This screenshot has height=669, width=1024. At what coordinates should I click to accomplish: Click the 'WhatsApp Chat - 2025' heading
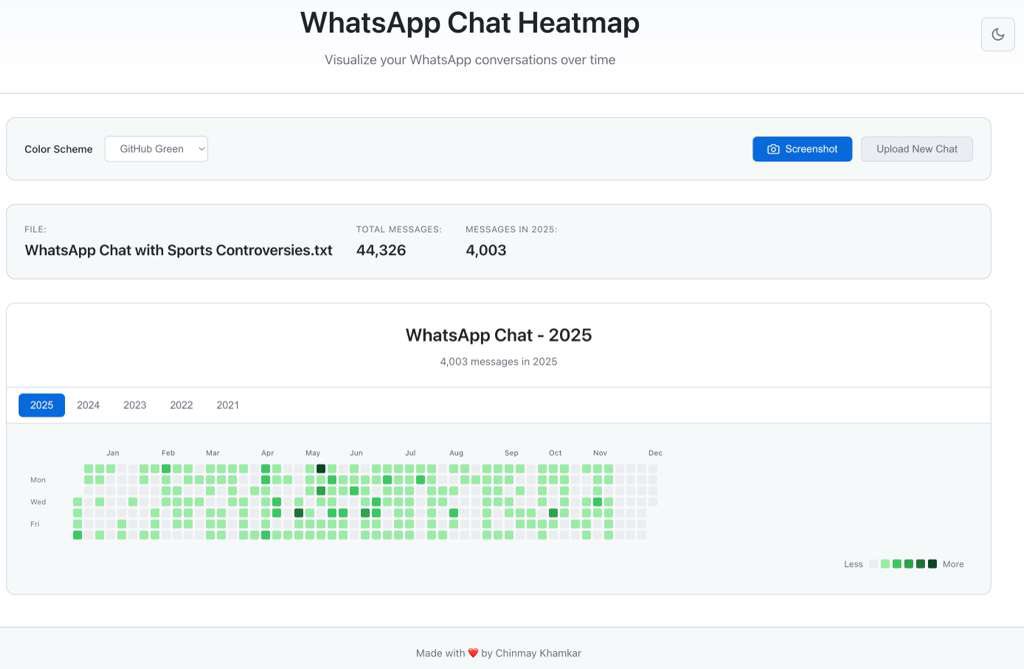click(x=498, y=335)
